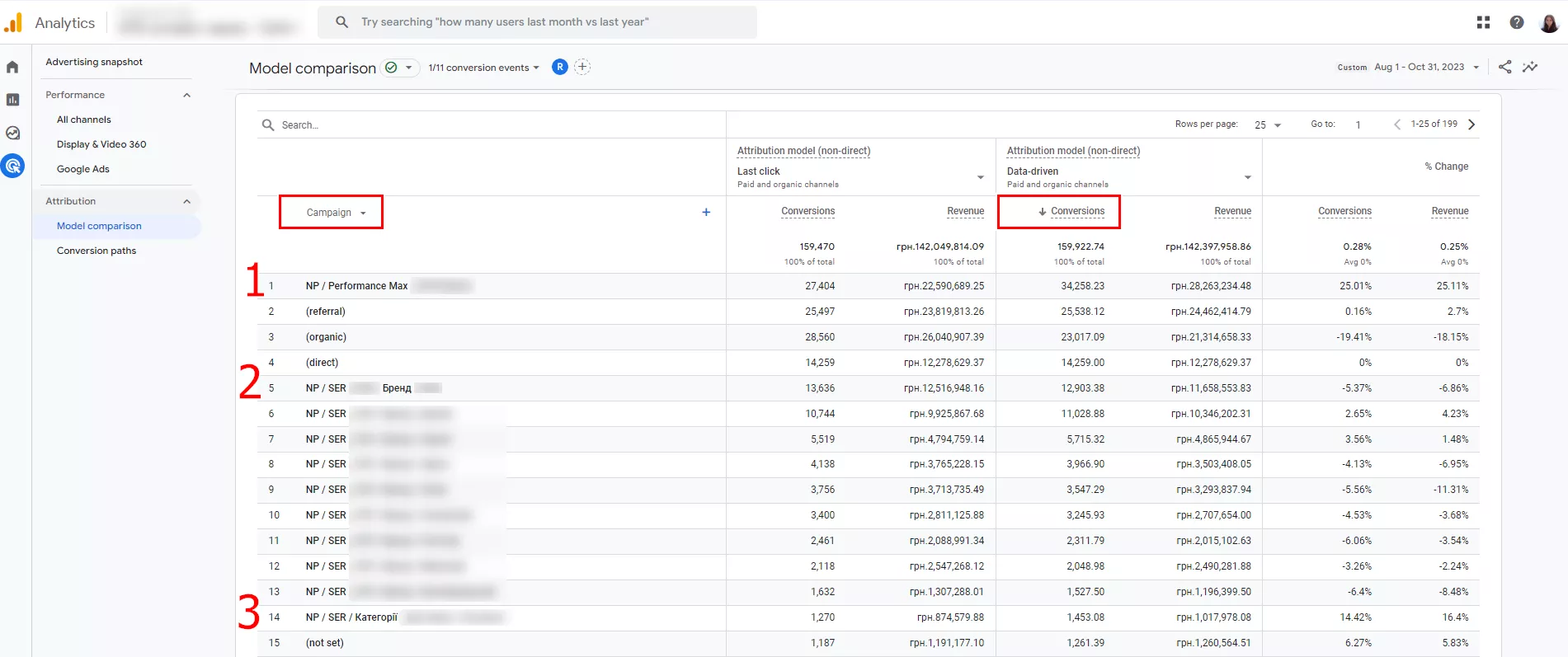Click the top Analytics search field
The width and height of the screenshot is (1568, 657).
point(537,22)
